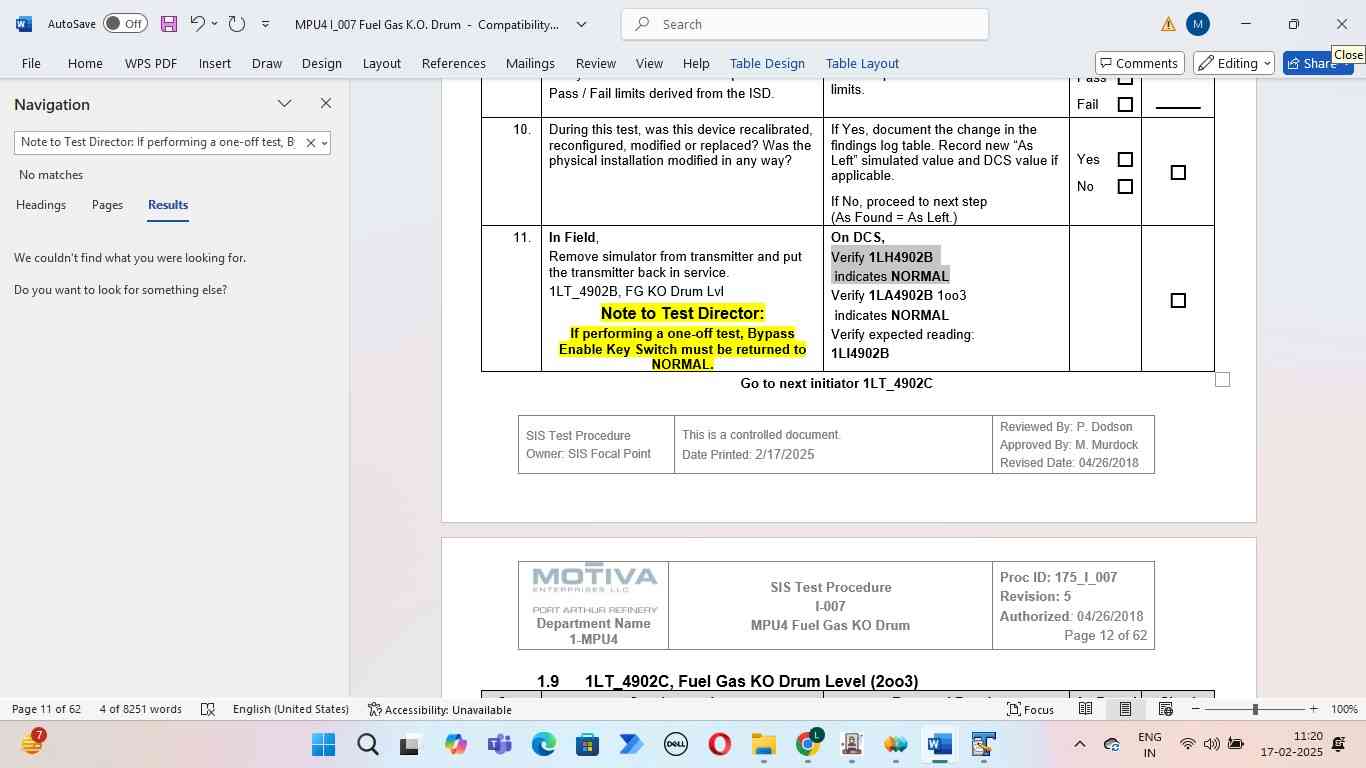The height and width of the screenshot is (768, 1366).
Task: Expand the document title dropdown arrow
Action: coord(581,24)
